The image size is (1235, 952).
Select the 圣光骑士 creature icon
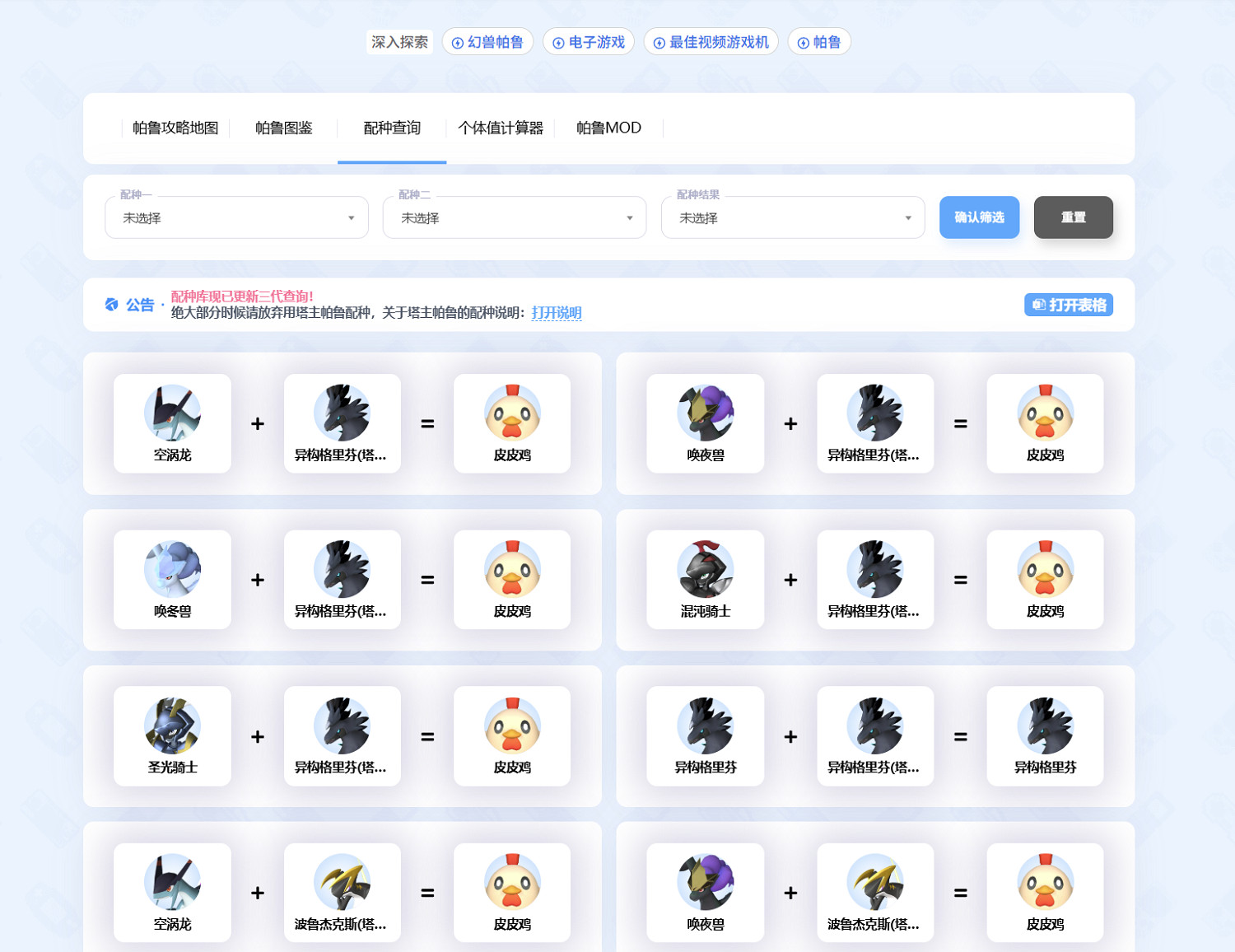coord(171,726)
